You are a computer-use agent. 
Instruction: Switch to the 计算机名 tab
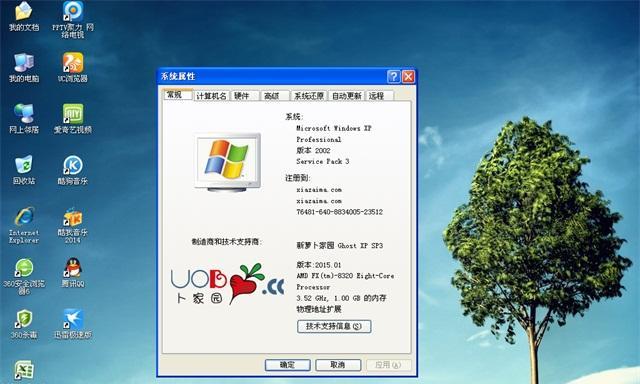[x=211, y=96]
